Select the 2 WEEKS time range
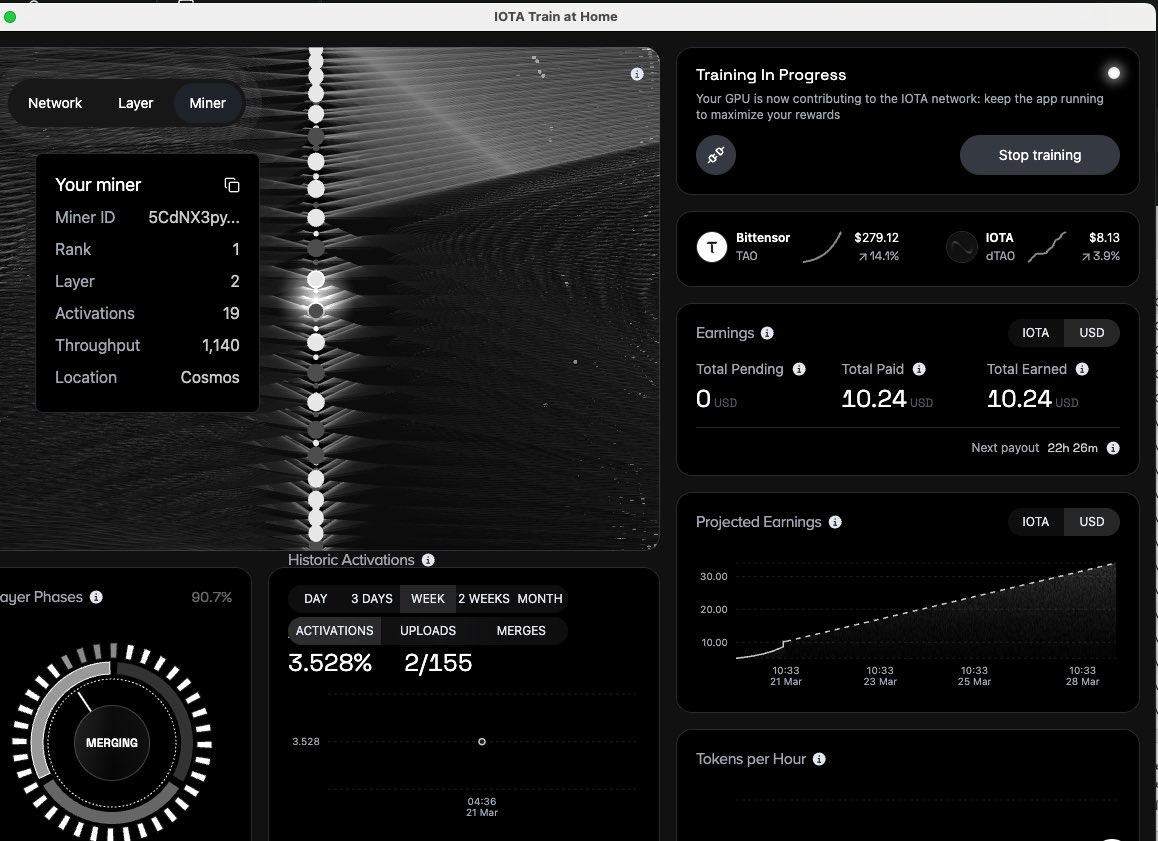This screenshot has width=1158, height=841. tap(484, 599)
